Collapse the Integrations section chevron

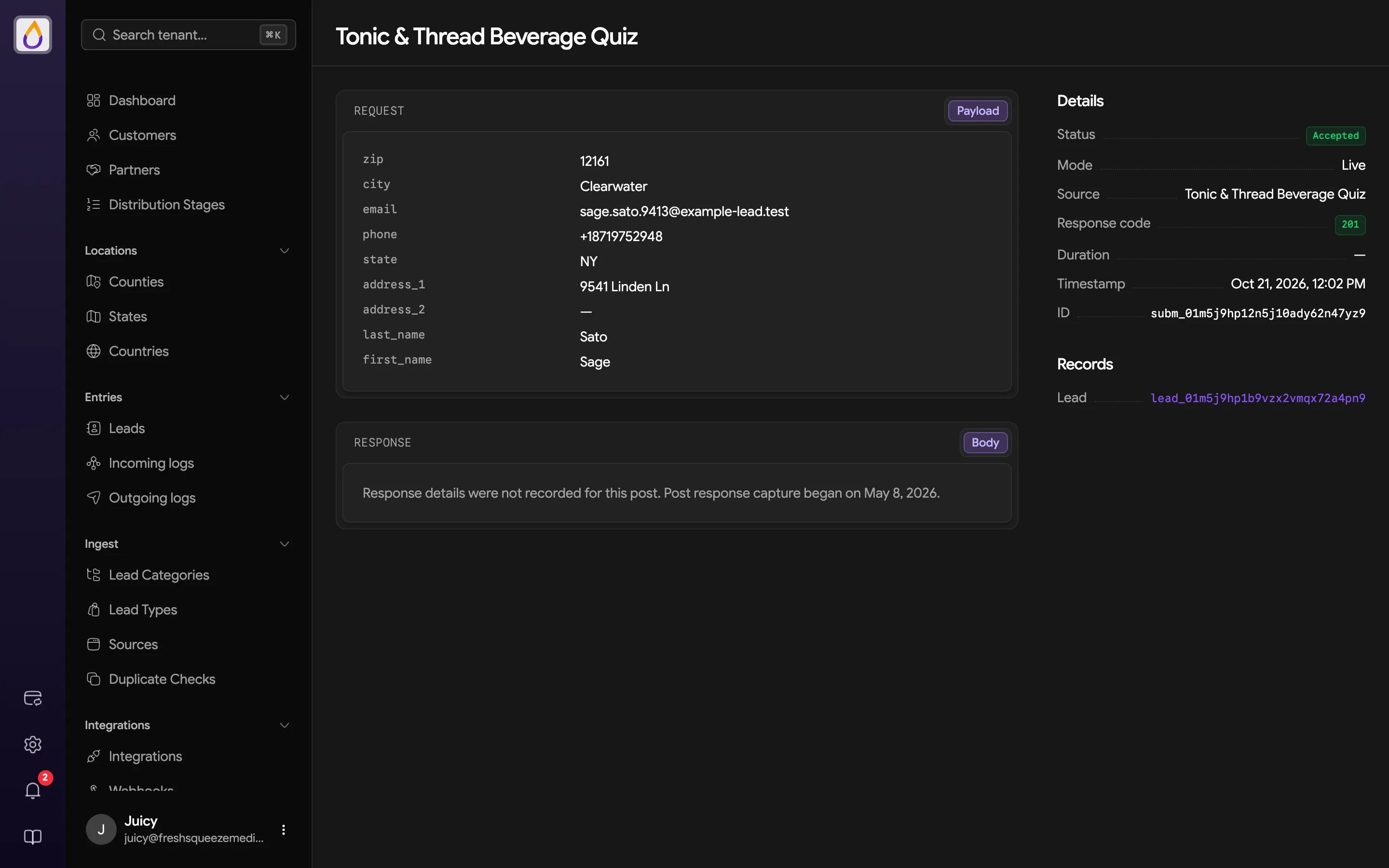click(284, 725)
